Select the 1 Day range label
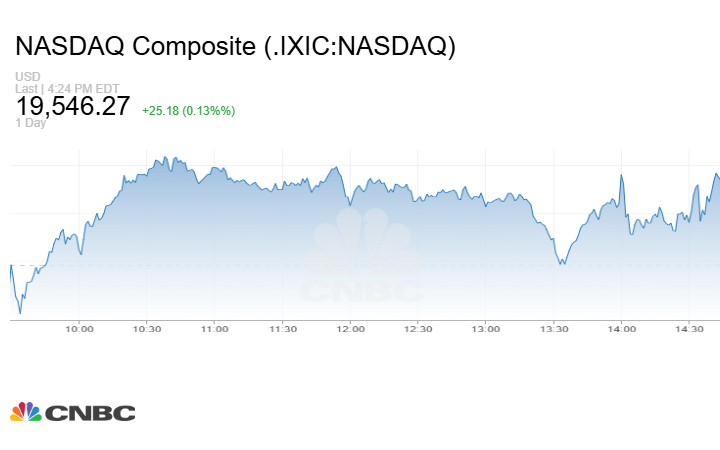The width and height of the screenshot is (720, 450). (32, 123)
